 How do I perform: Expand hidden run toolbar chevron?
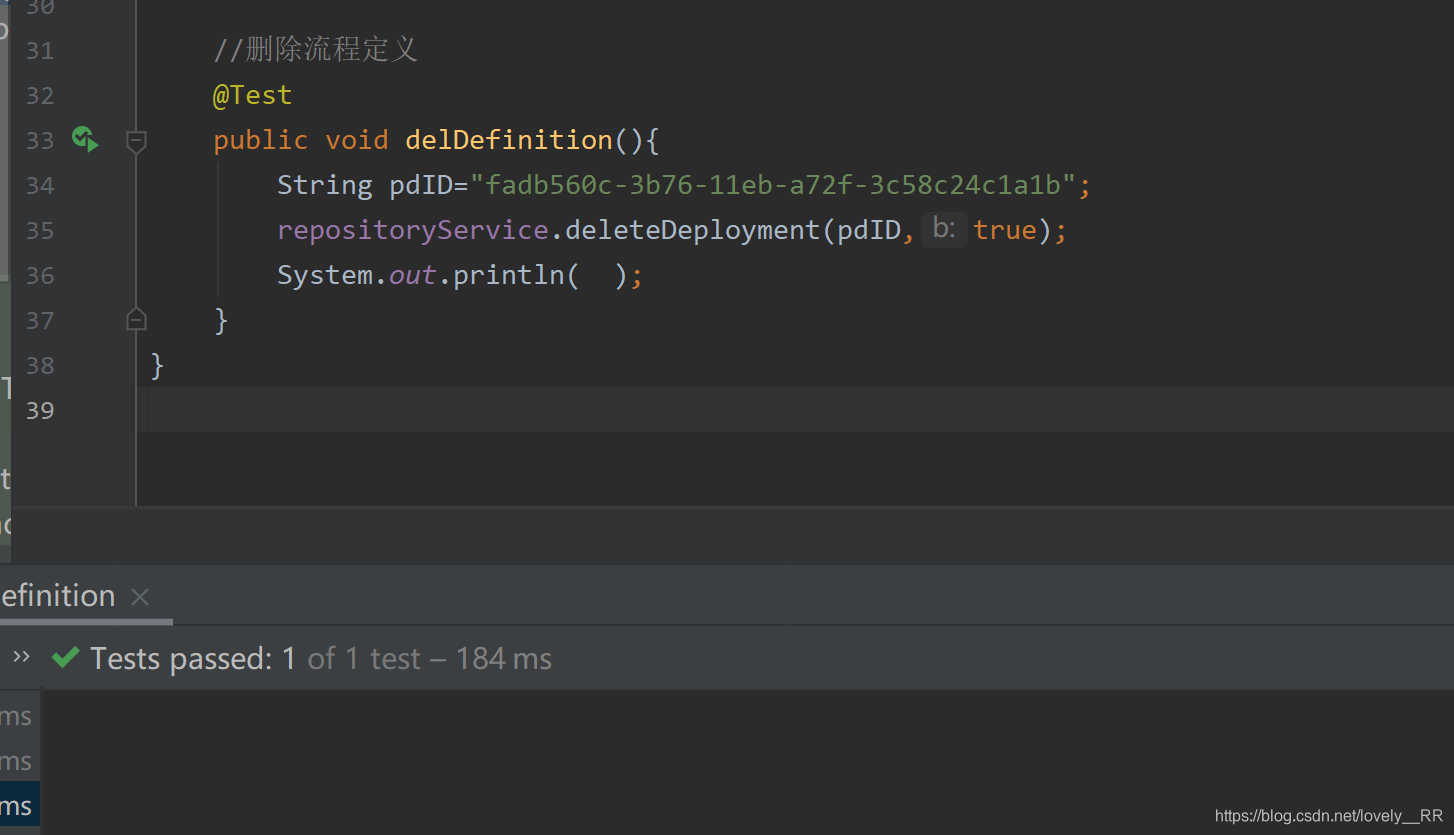click(21, 657)
